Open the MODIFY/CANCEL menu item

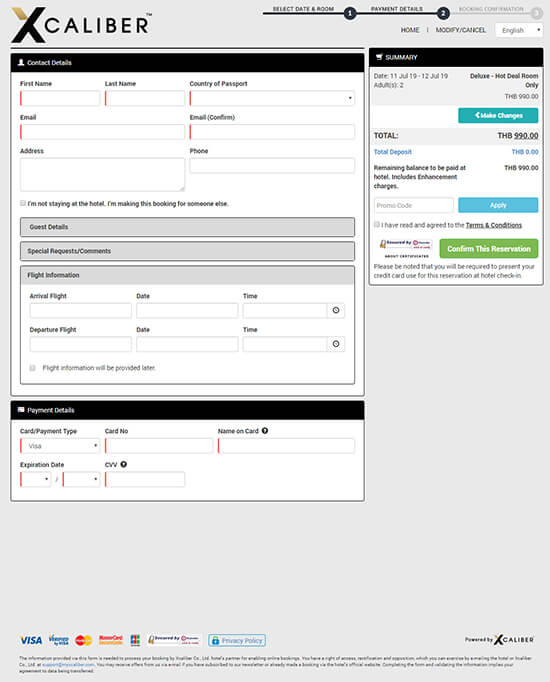pyautogui.click(x=461, y=30)
